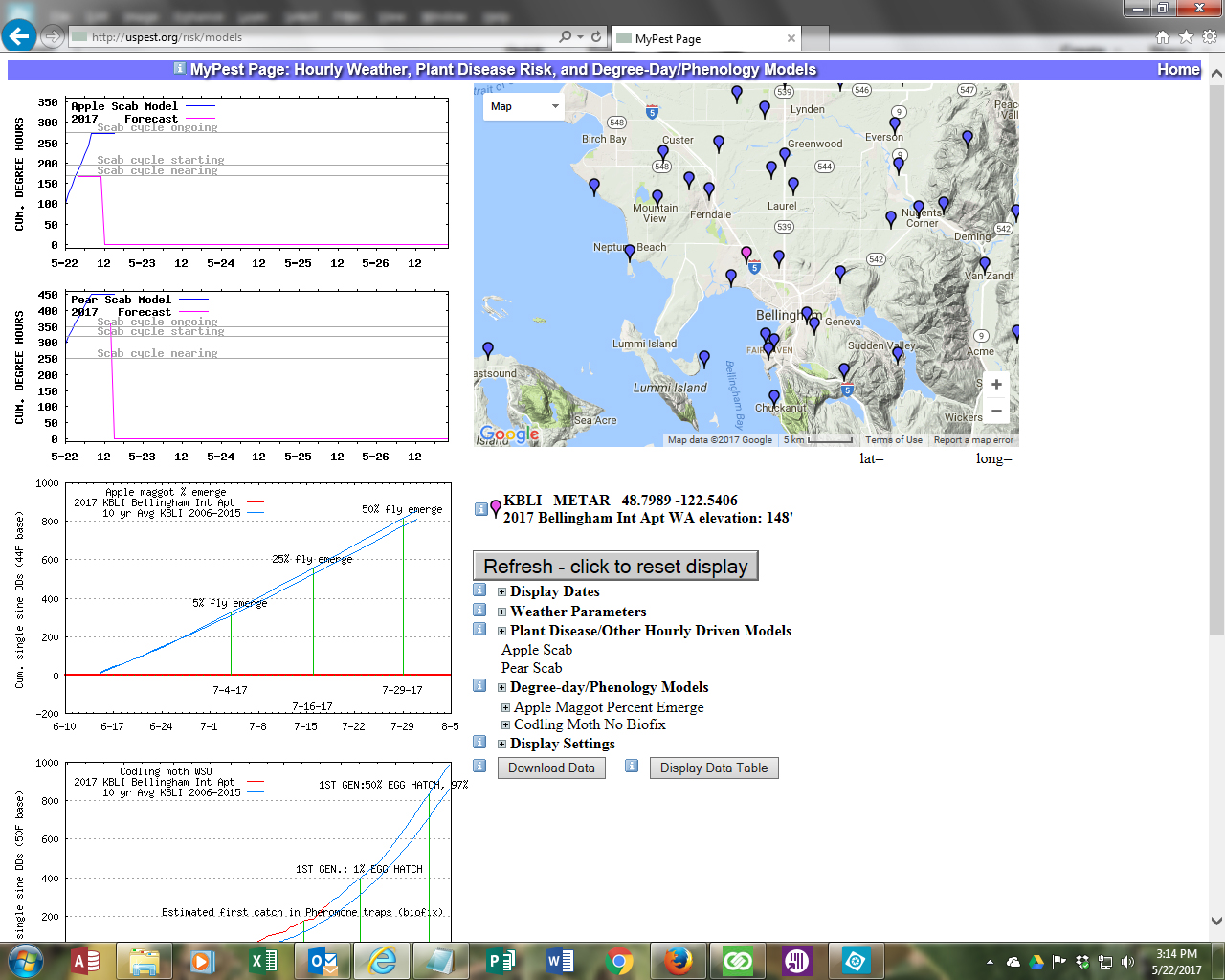Click the Windows Start button
The image size is (1225, 980).
coord(25,961)
